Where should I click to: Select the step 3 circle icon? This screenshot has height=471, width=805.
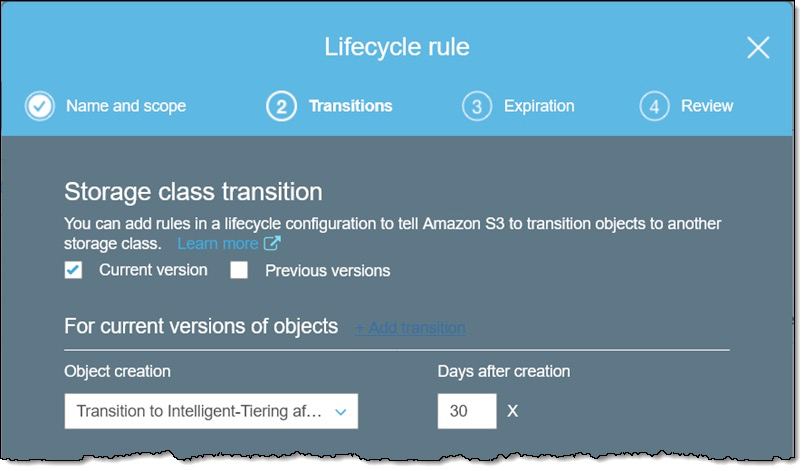(x=476, y=106)
